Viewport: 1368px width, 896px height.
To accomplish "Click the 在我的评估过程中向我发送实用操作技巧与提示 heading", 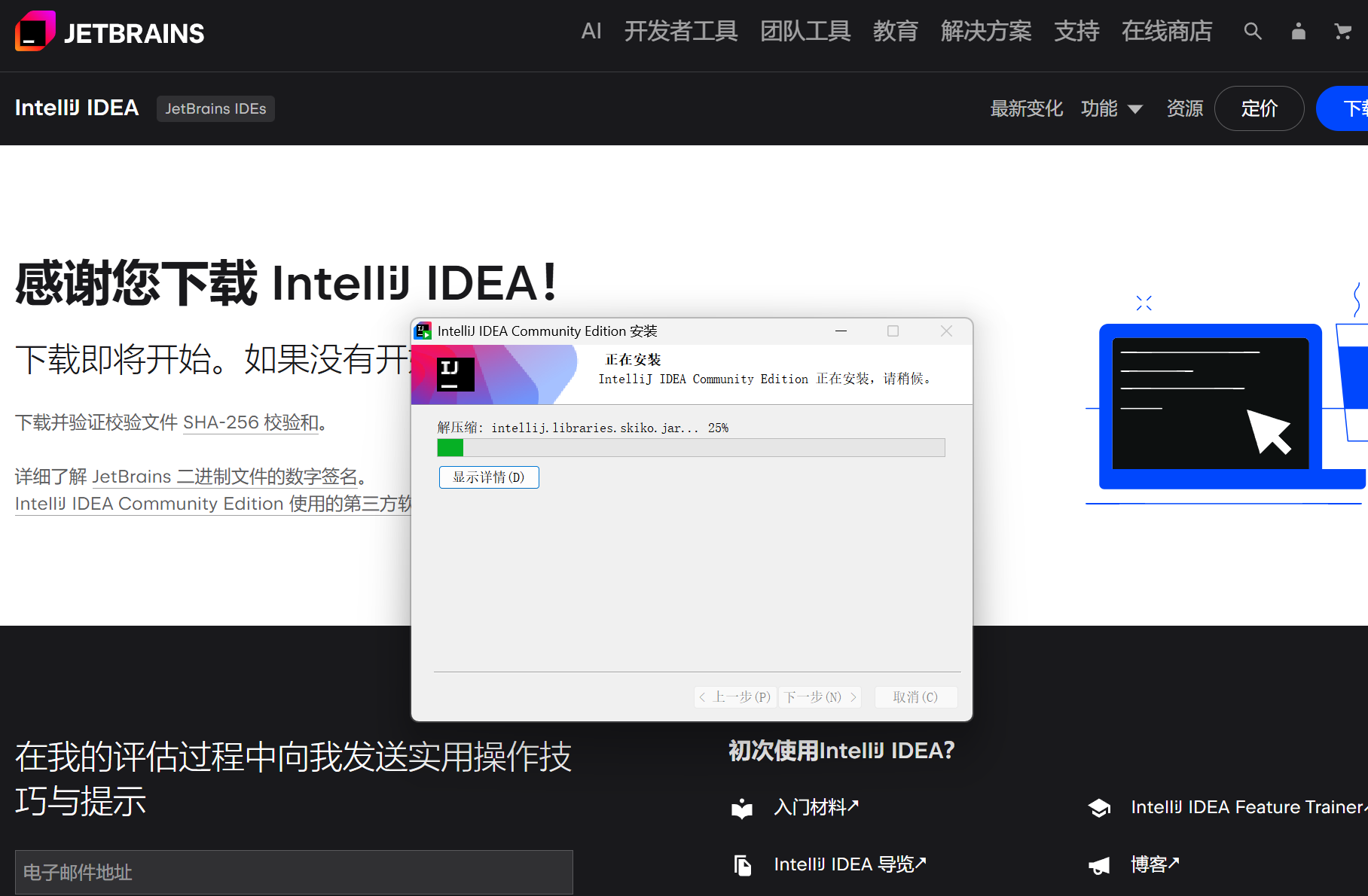I will (294, 779).
